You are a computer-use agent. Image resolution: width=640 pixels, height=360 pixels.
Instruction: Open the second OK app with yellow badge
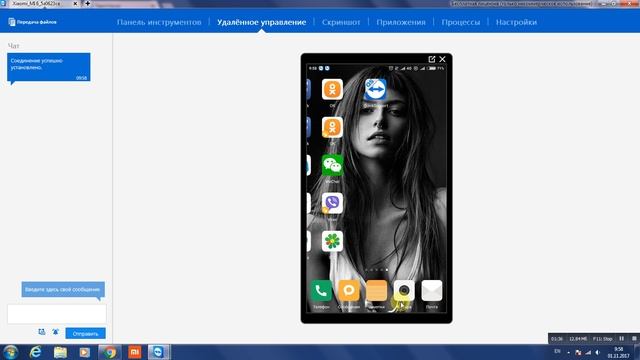coord(332,127)
